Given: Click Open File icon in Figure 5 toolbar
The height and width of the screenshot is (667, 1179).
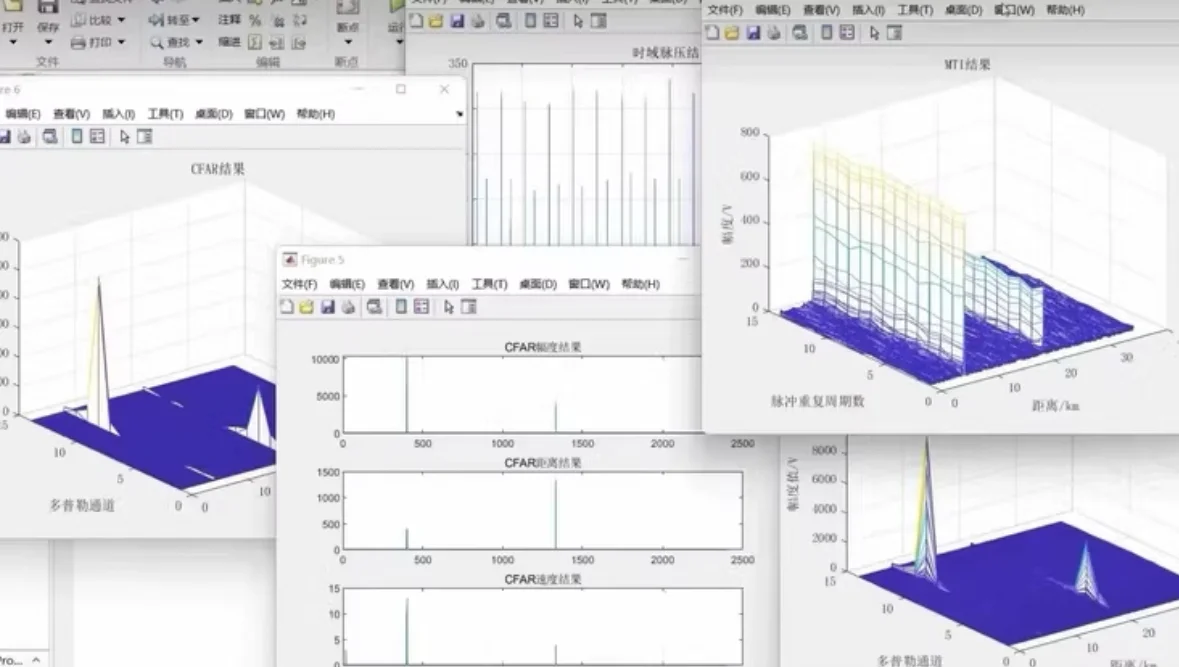Looking at the screenshot, I should [306, 307].
